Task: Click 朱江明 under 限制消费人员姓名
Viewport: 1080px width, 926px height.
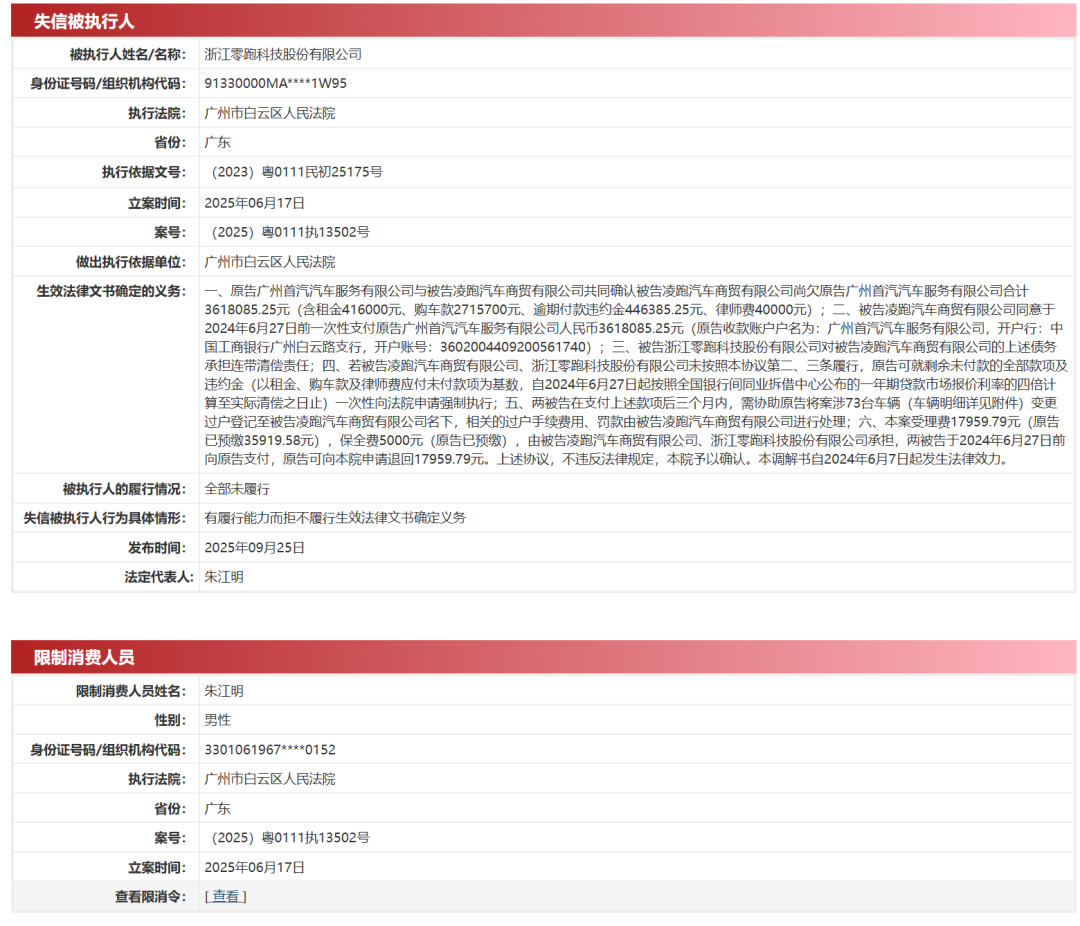Action: 226,690
